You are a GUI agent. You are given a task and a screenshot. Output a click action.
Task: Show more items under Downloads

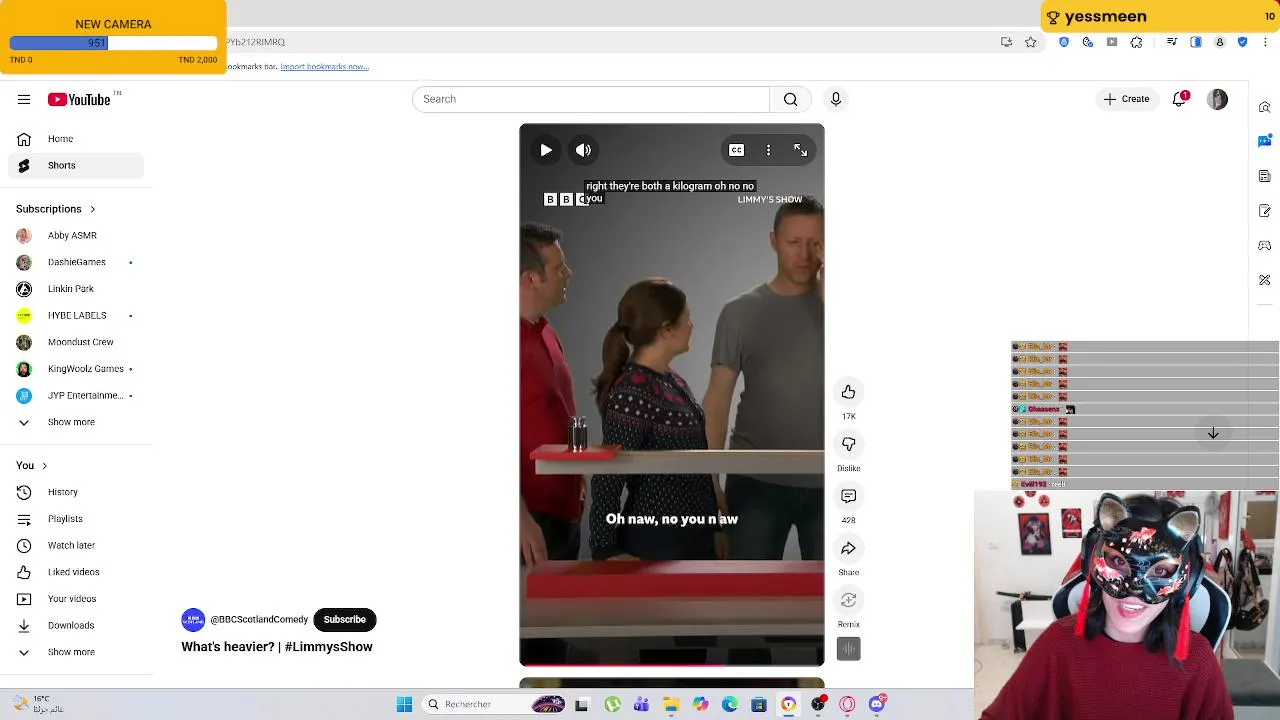(x=76, y=652)
